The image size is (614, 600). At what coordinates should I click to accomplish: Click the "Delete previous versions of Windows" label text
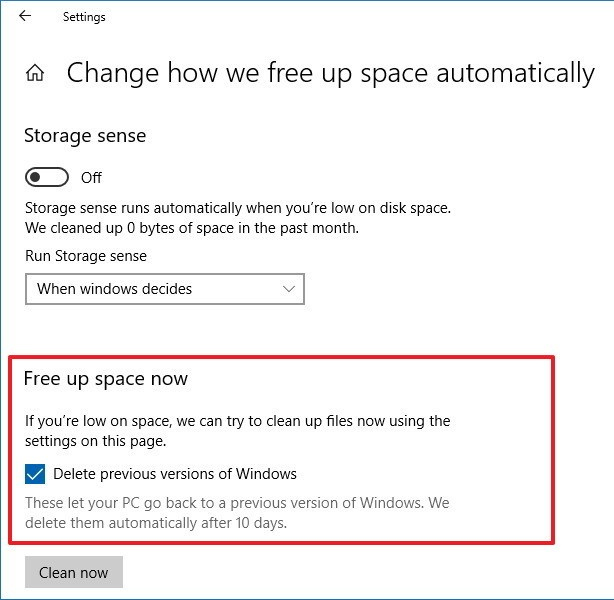[x=175, y=474]
